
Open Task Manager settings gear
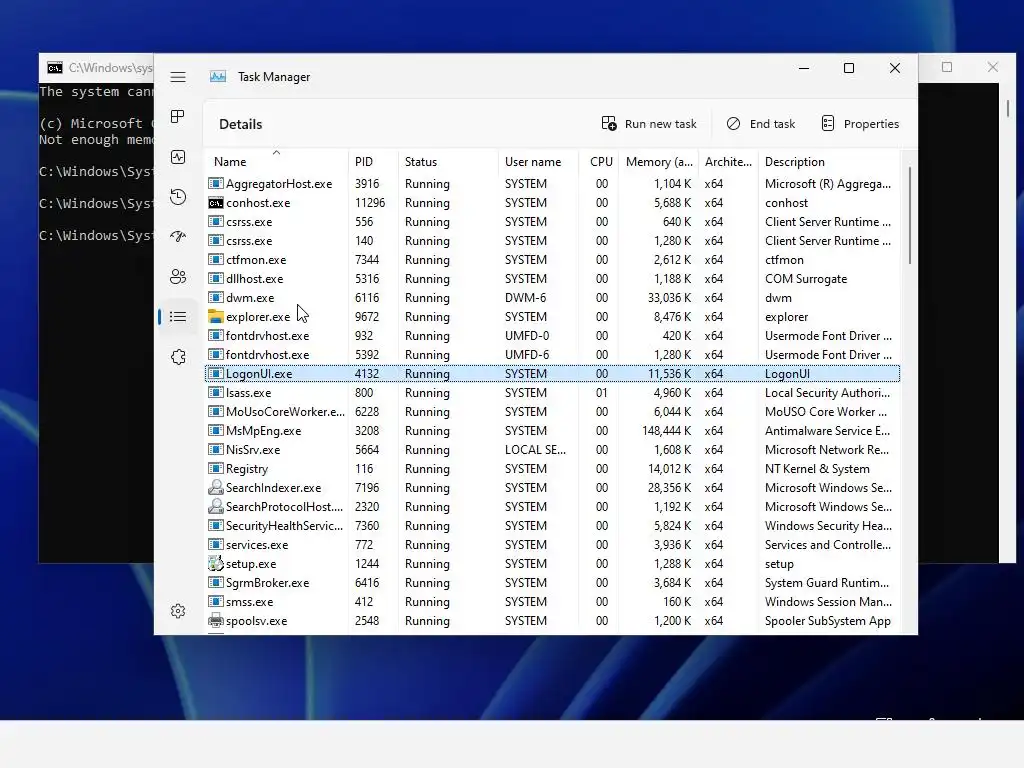(x=178, y=611)
